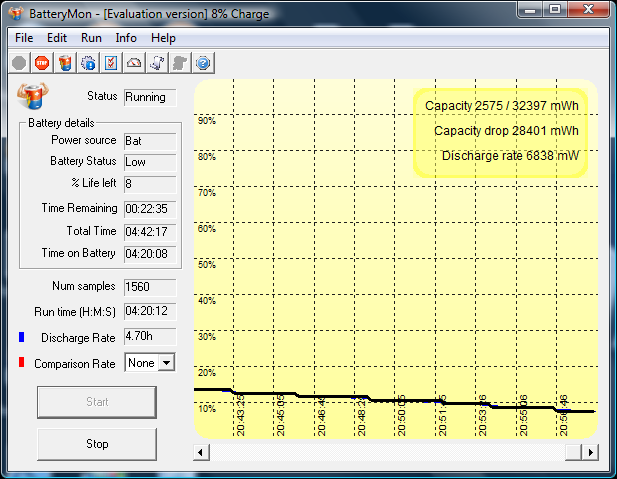Click the battery information toolbar icon
The width and height of the screenshot is (617, 479).
pos(64,63)
